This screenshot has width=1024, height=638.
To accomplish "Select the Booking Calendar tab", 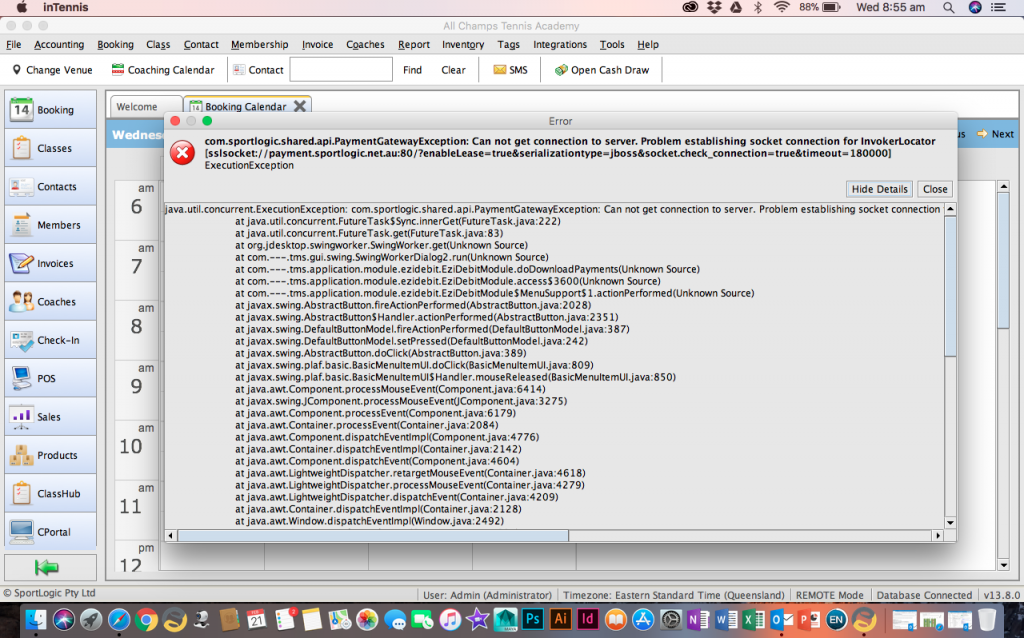I will click(x=245, y=106).
